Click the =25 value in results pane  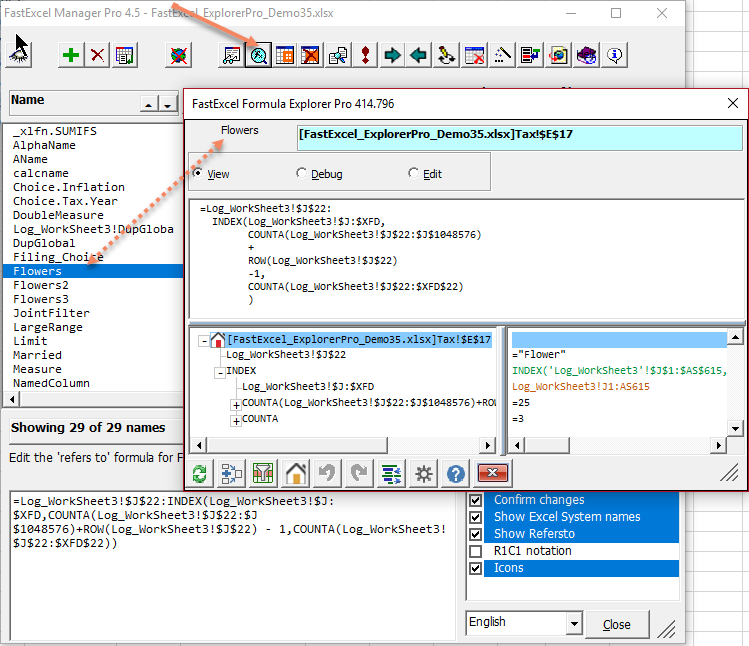521,403
